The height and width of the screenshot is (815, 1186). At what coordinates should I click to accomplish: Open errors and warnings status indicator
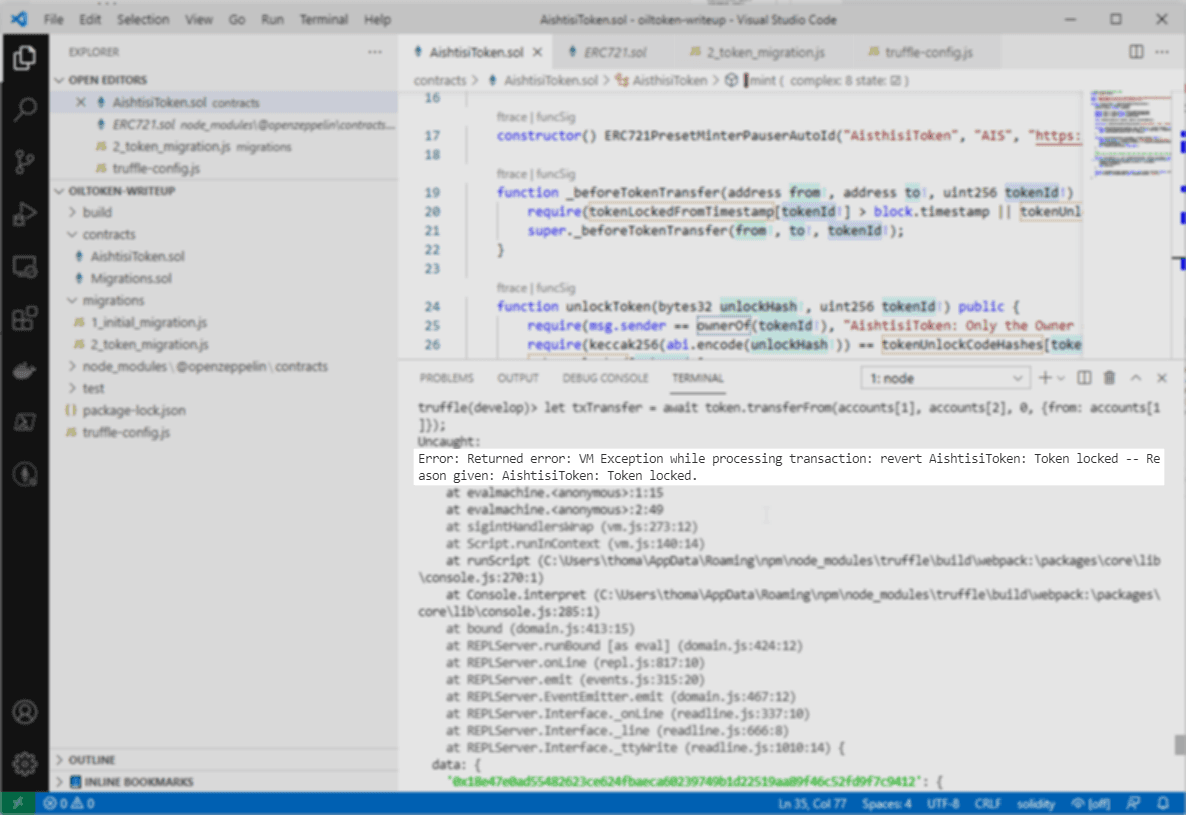click(69, 803)
